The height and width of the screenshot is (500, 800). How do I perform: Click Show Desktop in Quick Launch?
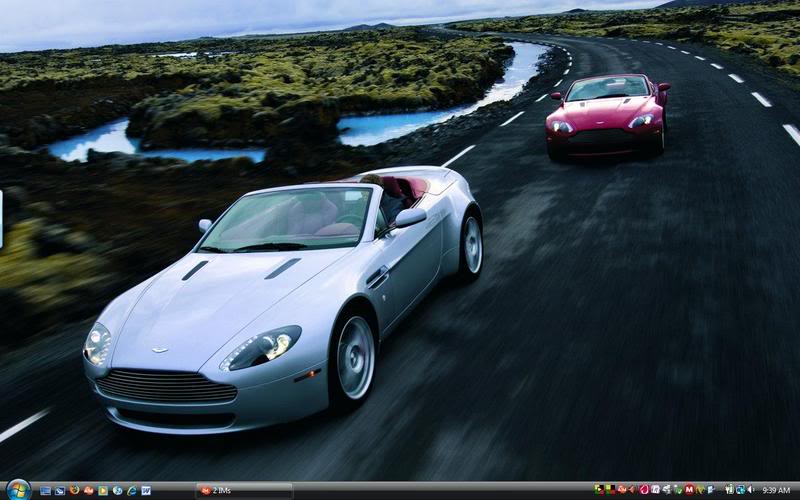tap(45, 490)
